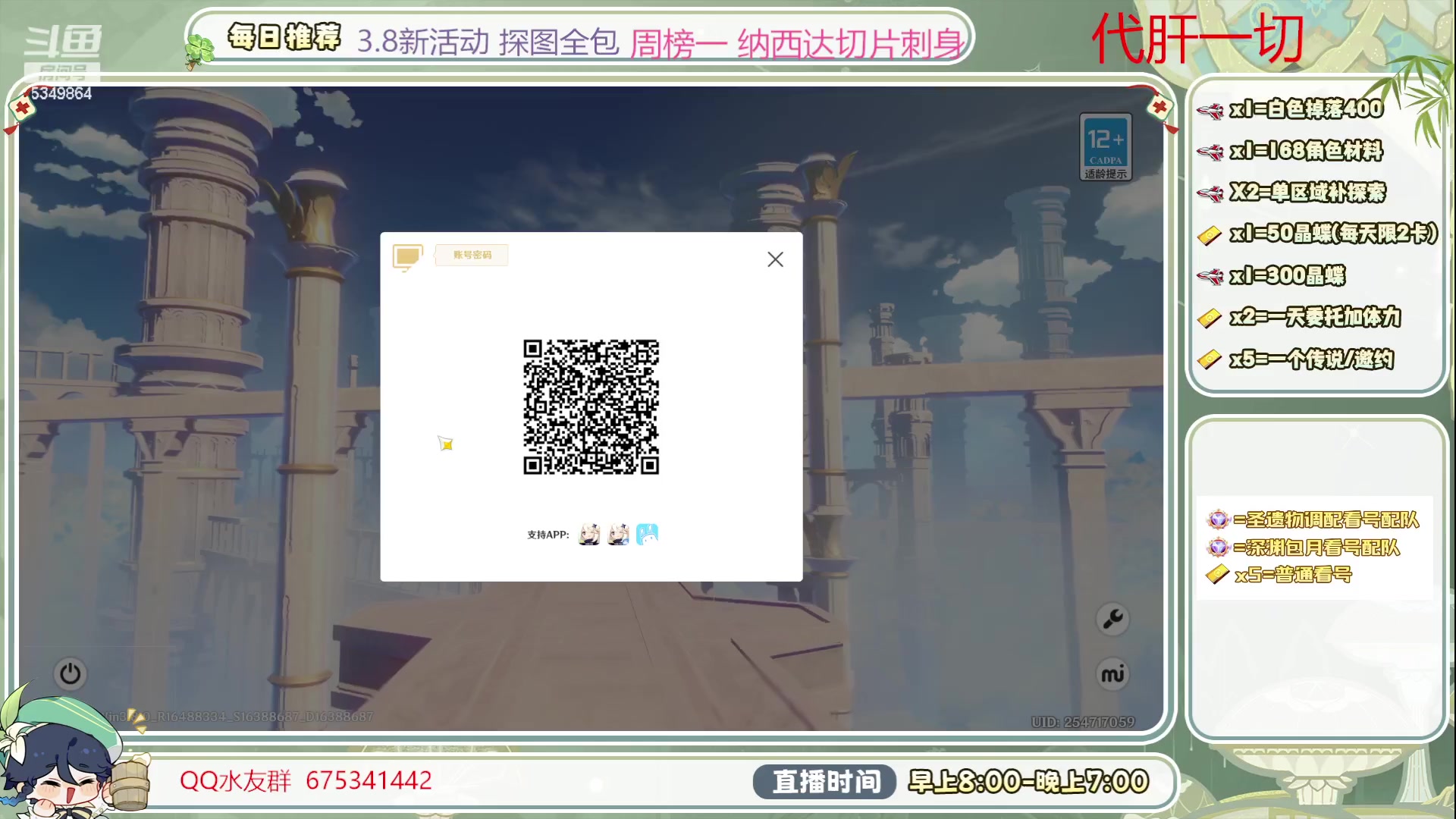Click the 12+ CADPA age rating badge

point(1105,146)
